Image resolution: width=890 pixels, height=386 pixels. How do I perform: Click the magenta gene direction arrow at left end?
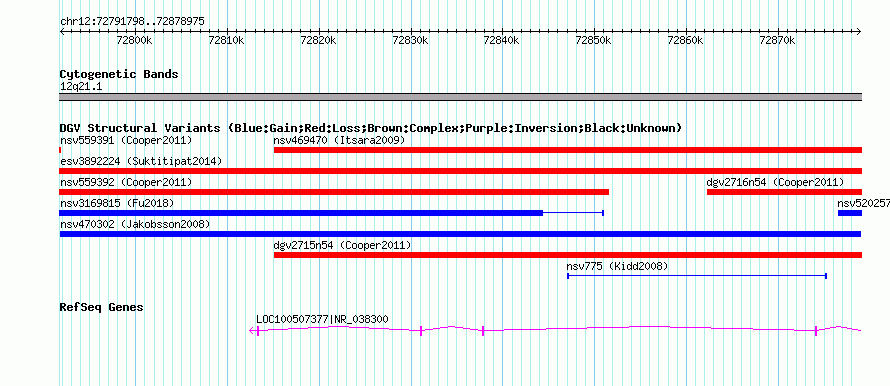click(x=252, y=331)
